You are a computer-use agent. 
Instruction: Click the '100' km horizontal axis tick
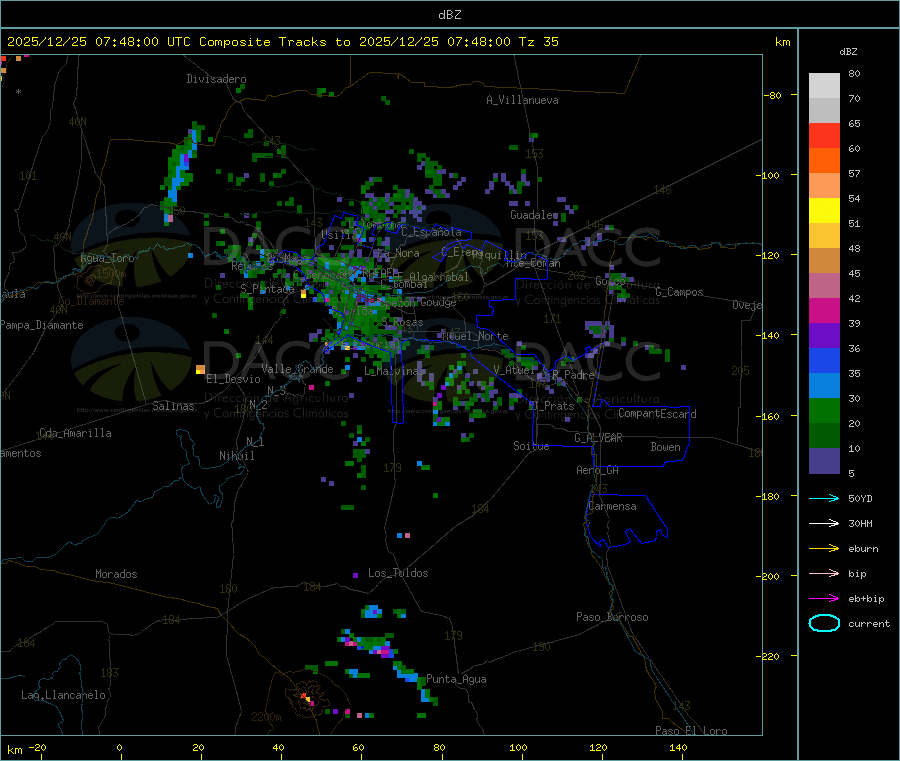(518, 747)
